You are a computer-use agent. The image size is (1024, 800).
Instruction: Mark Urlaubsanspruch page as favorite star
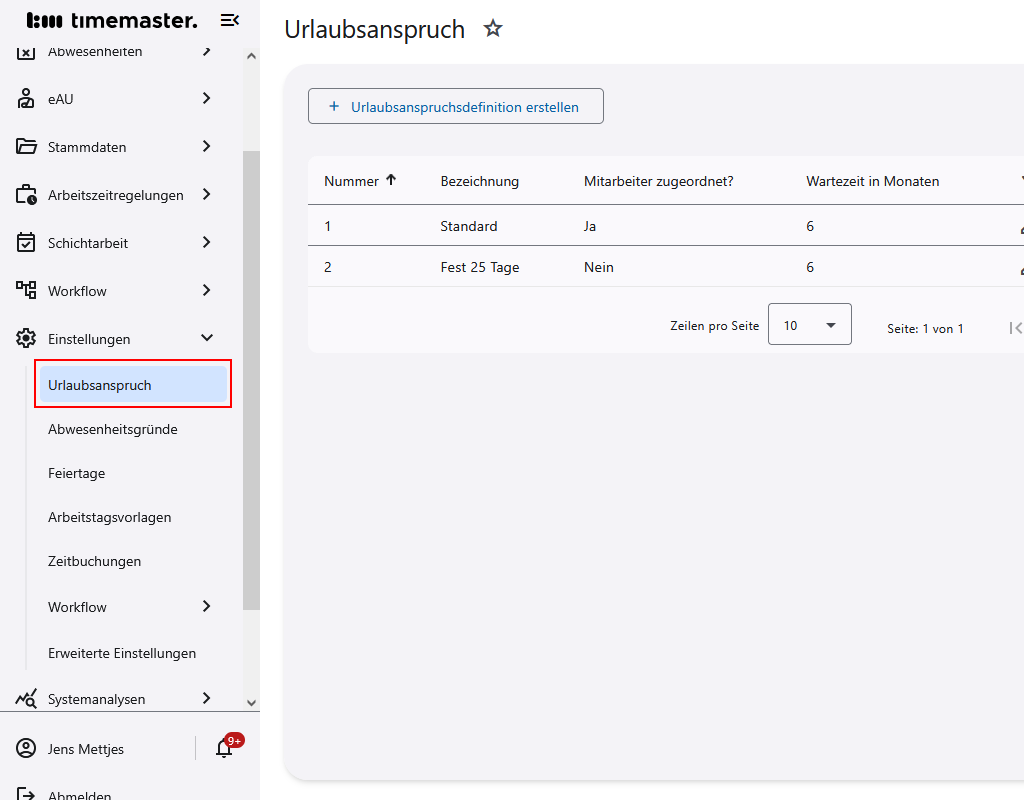[x=492, y=29]
